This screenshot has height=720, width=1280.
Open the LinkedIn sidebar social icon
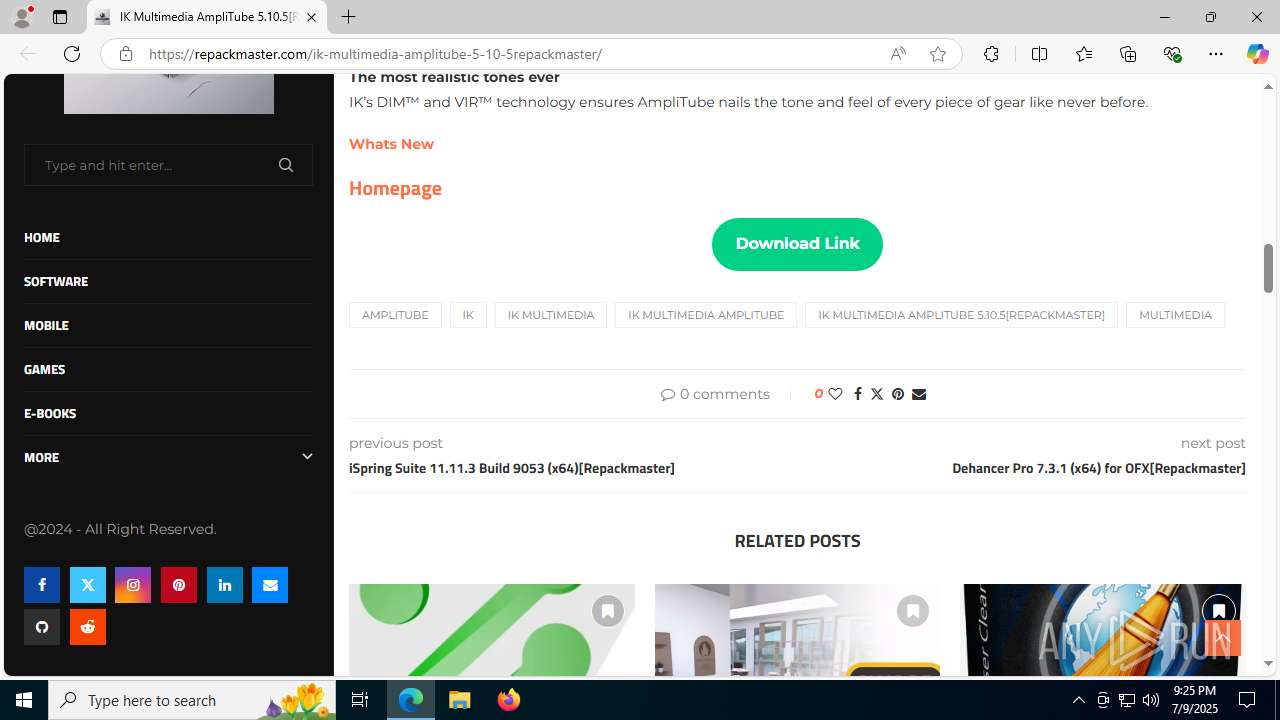225,585
